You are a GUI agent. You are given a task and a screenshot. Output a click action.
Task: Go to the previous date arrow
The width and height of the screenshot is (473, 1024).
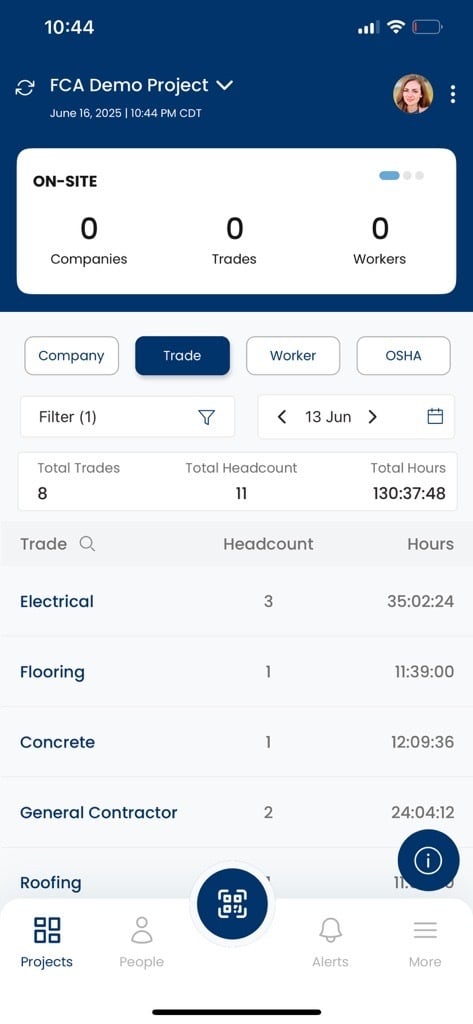(x=282, y=417)
